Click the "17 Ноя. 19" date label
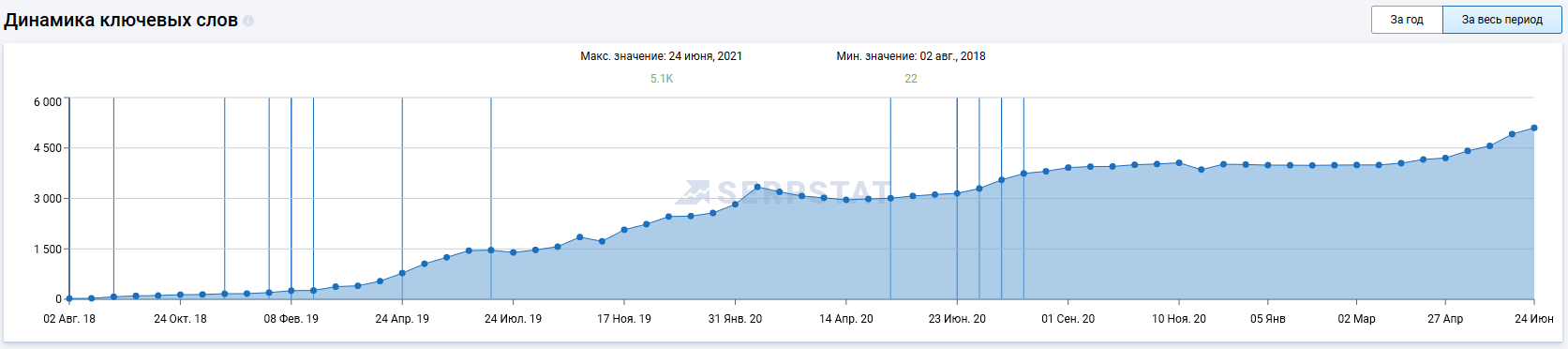The height and width of the screenshot is (349, 1568). [x=624, y=319]
